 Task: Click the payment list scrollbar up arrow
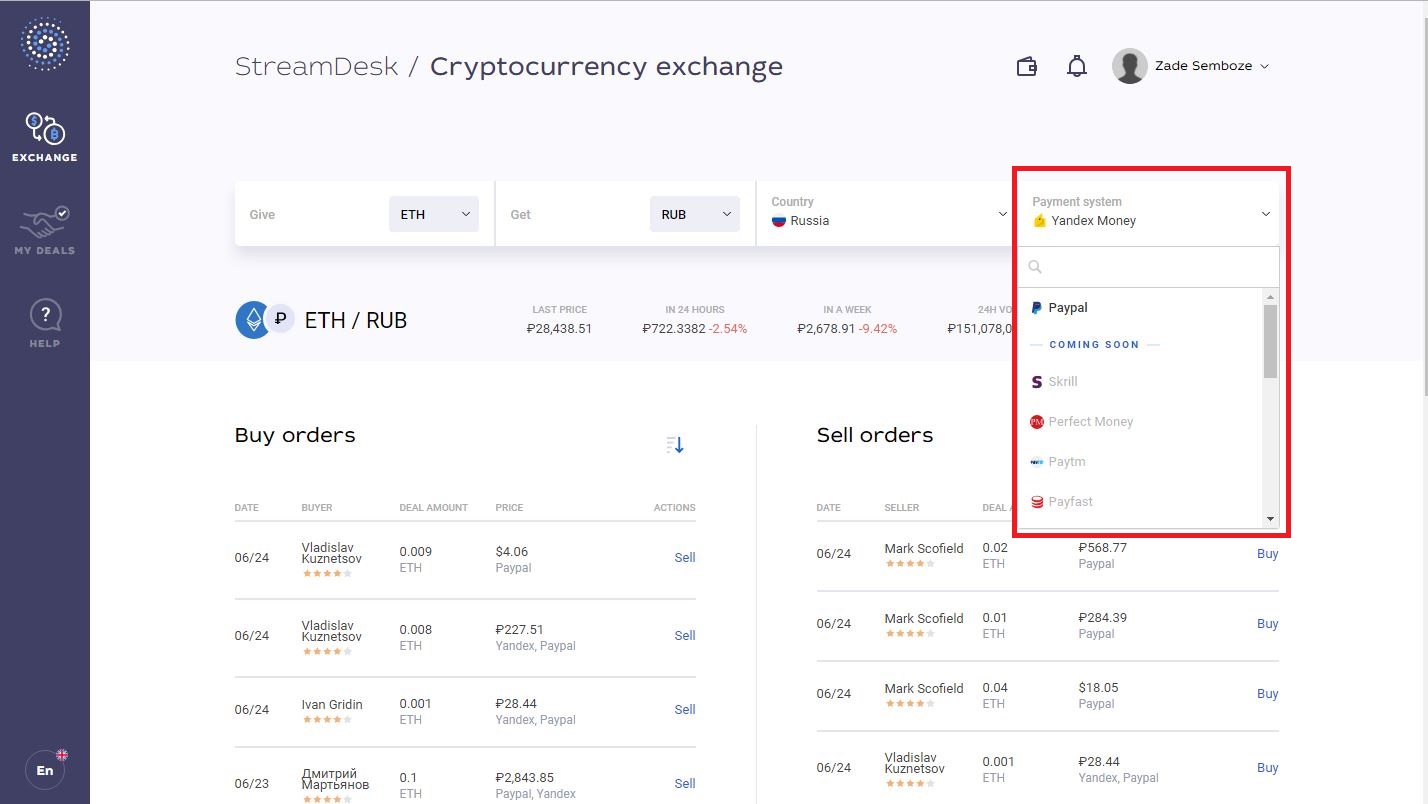(1271, 297)
